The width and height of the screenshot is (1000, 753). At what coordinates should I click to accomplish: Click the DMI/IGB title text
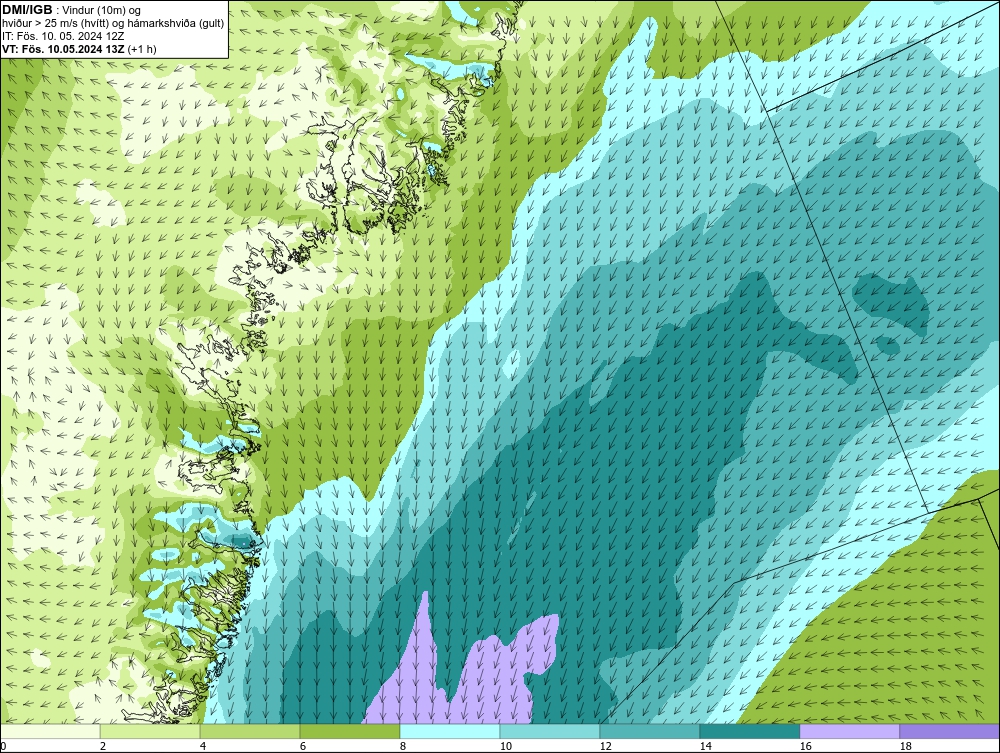point(27,10)
